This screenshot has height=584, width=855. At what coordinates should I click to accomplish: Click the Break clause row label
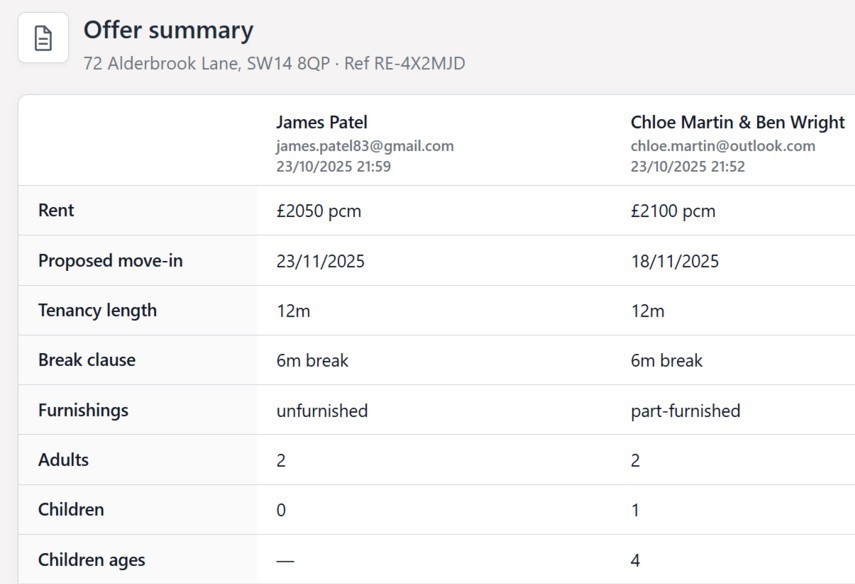pos(86,360)
